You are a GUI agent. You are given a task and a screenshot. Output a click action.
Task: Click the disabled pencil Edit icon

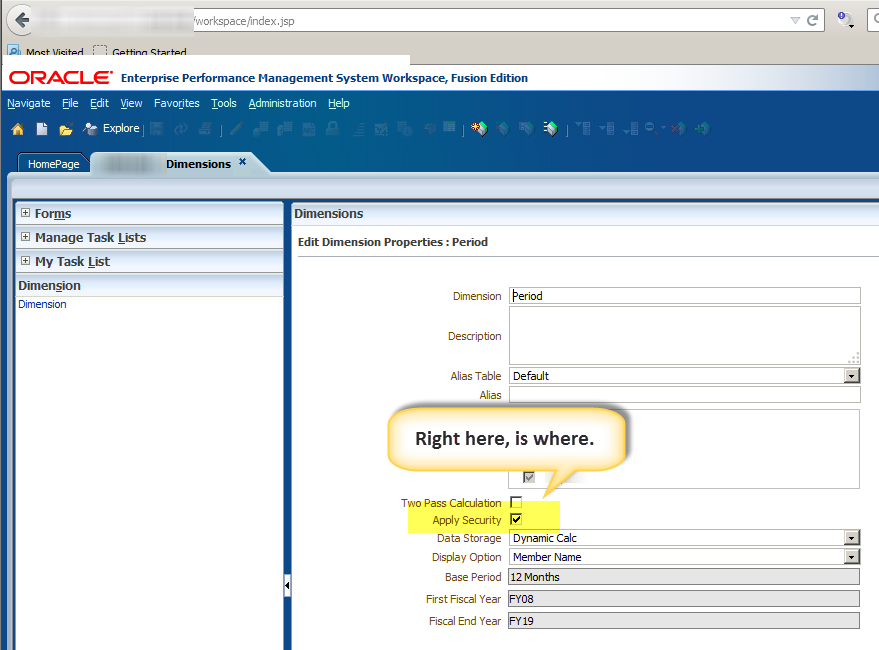tap(236, 129)
